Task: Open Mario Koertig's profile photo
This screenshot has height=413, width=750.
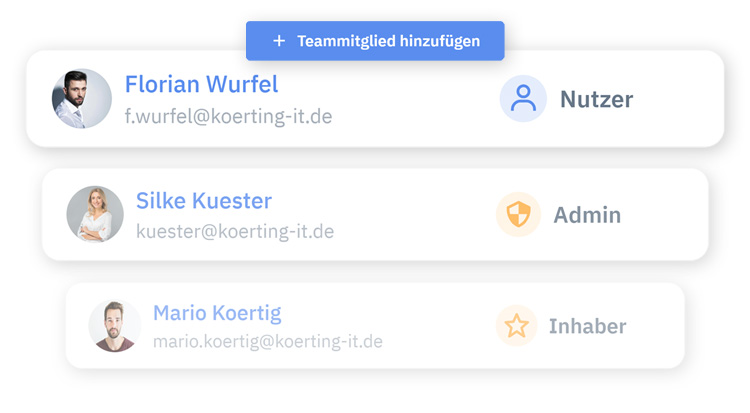Action: click(115, 325)
